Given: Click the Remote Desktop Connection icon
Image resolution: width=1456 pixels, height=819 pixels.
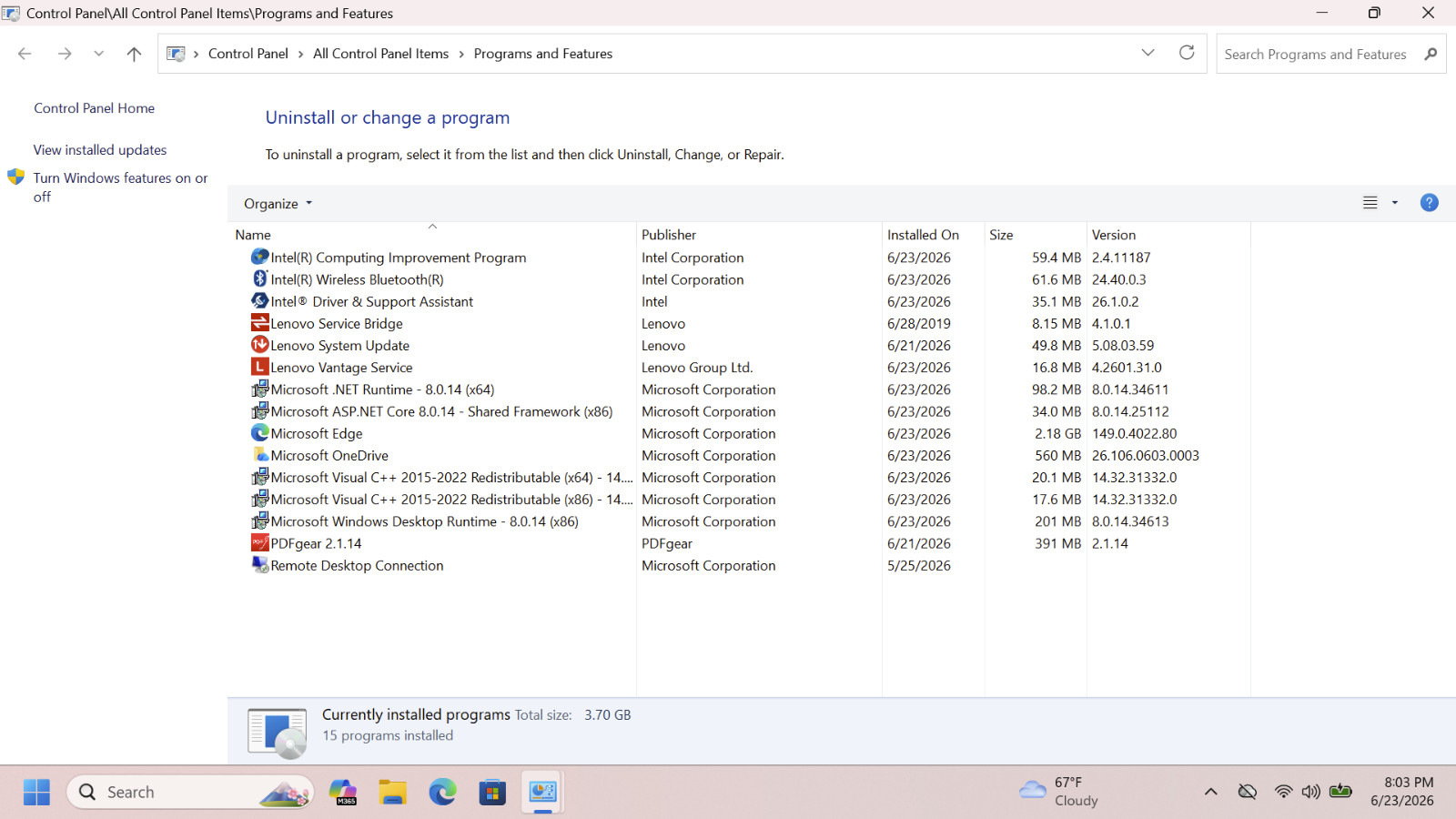Looking at the screenshot, I should pyautogui.click(x=260, y=565).
